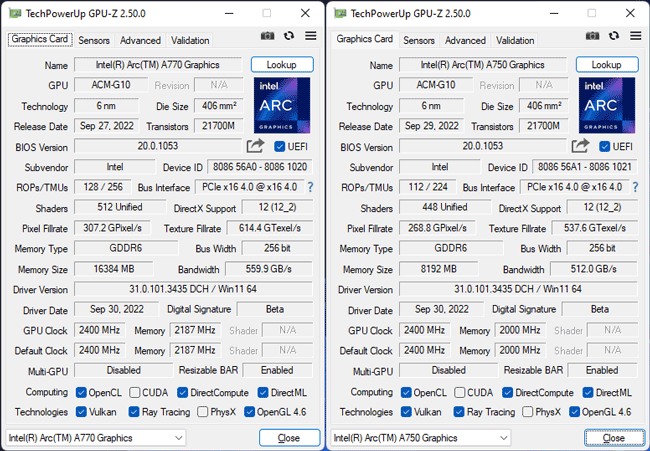Open the hamburger menu in A750 window

(x=635, y=36)
